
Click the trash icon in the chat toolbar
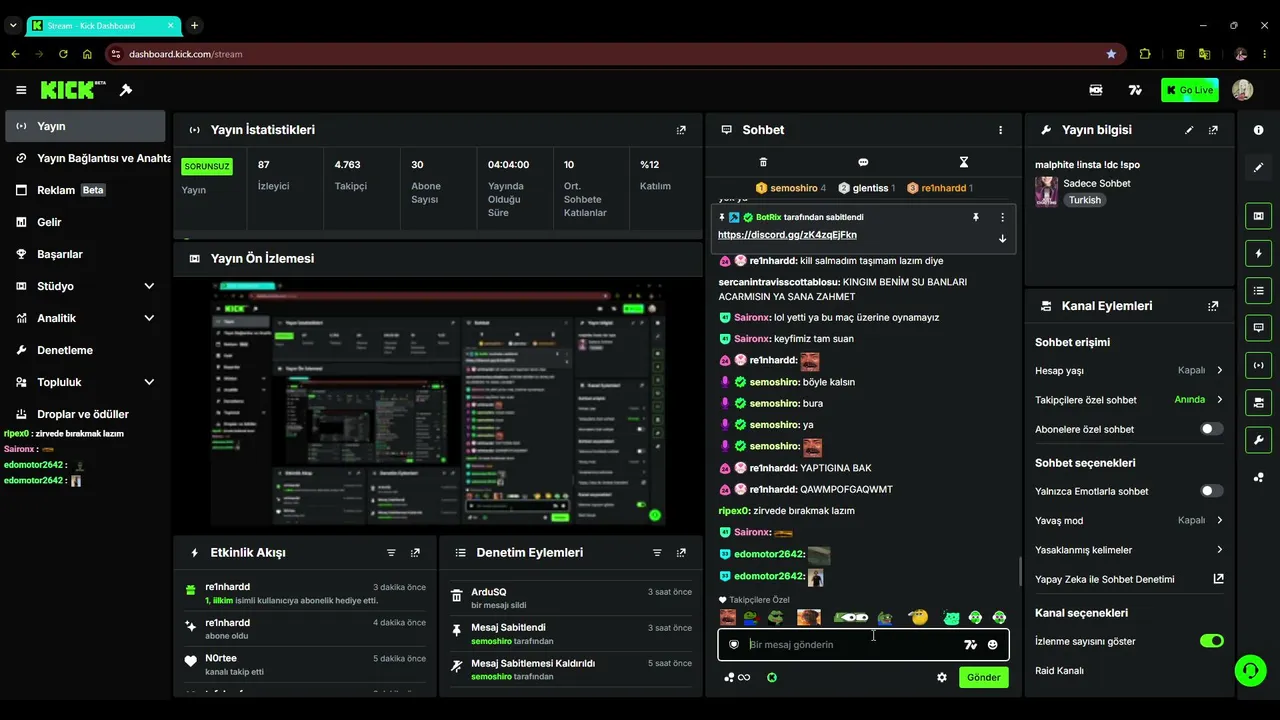[x=763, y=162]
